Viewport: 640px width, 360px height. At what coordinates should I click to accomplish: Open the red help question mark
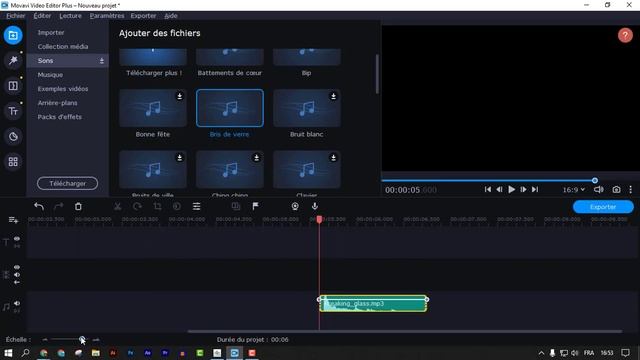[625, 36]
